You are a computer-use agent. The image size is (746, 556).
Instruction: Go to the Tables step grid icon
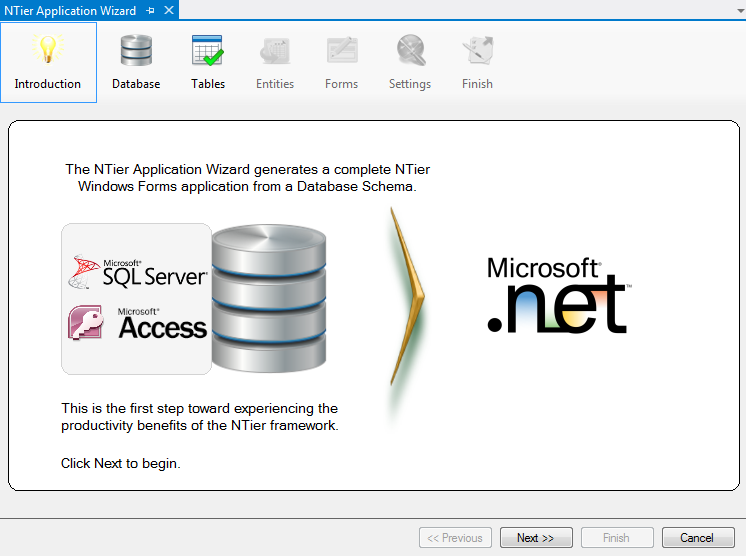tap(207, 50)
